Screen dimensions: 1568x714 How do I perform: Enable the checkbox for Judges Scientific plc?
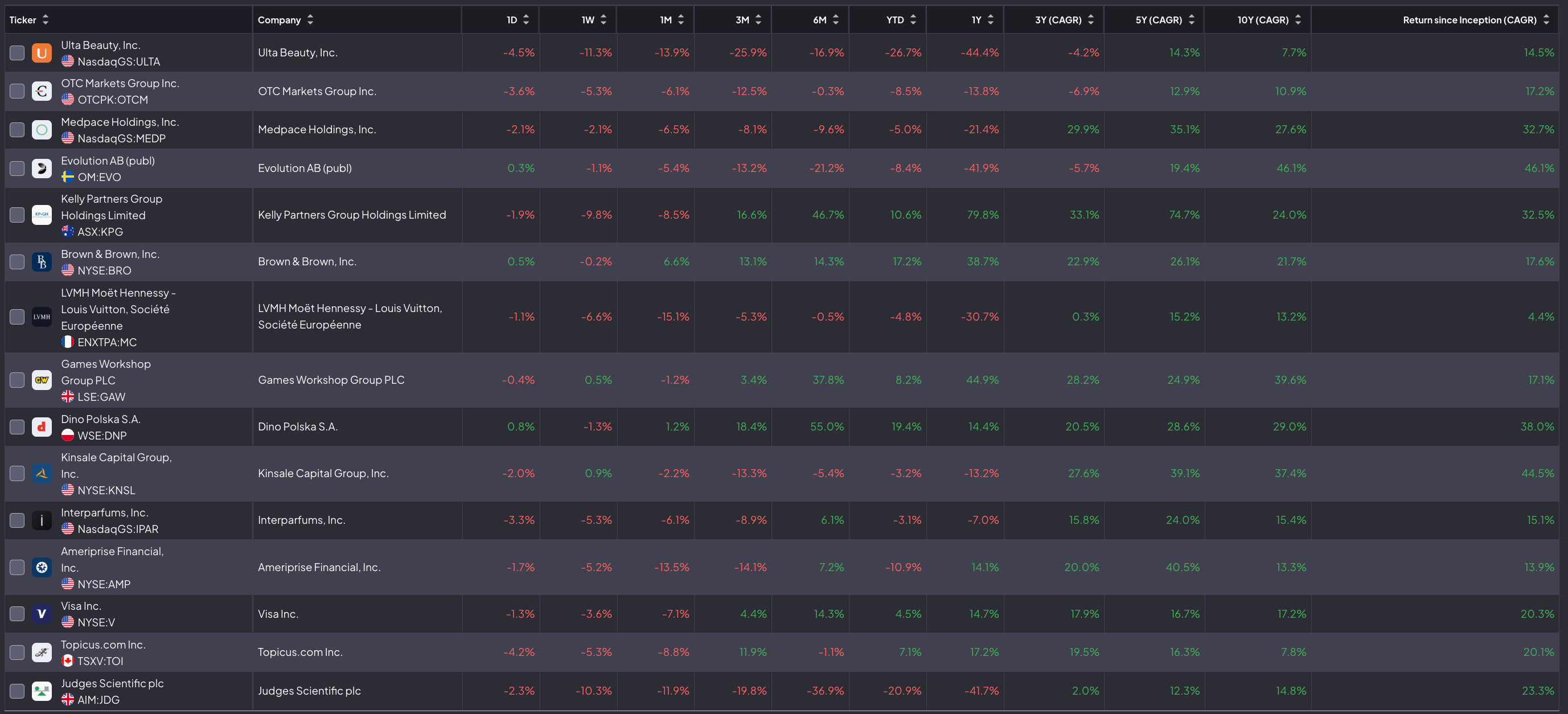(17, 691)
